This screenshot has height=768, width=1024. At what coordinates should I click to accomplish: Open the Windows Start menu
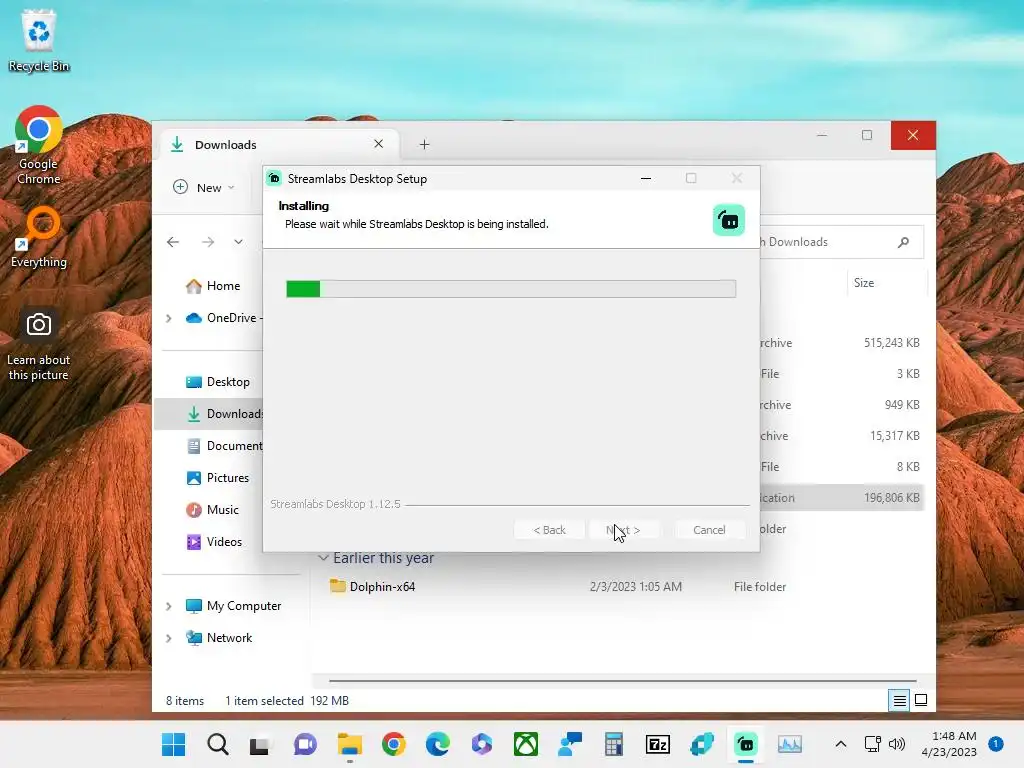click(174, 744)
